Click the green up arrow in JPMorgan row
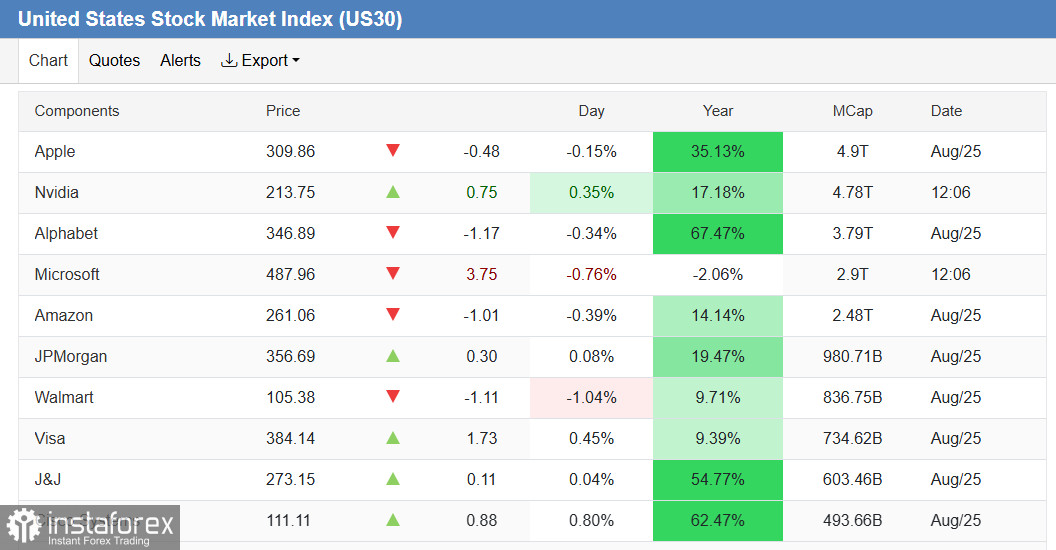Viewport: 1056px width, 550px height. tap(393, 356)
